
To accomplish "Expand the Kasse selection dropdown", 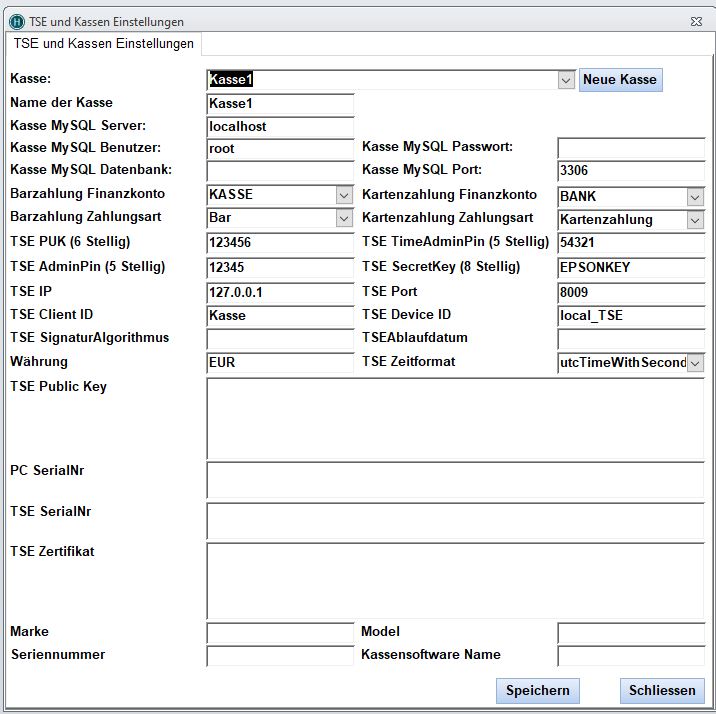I will 566,80.
